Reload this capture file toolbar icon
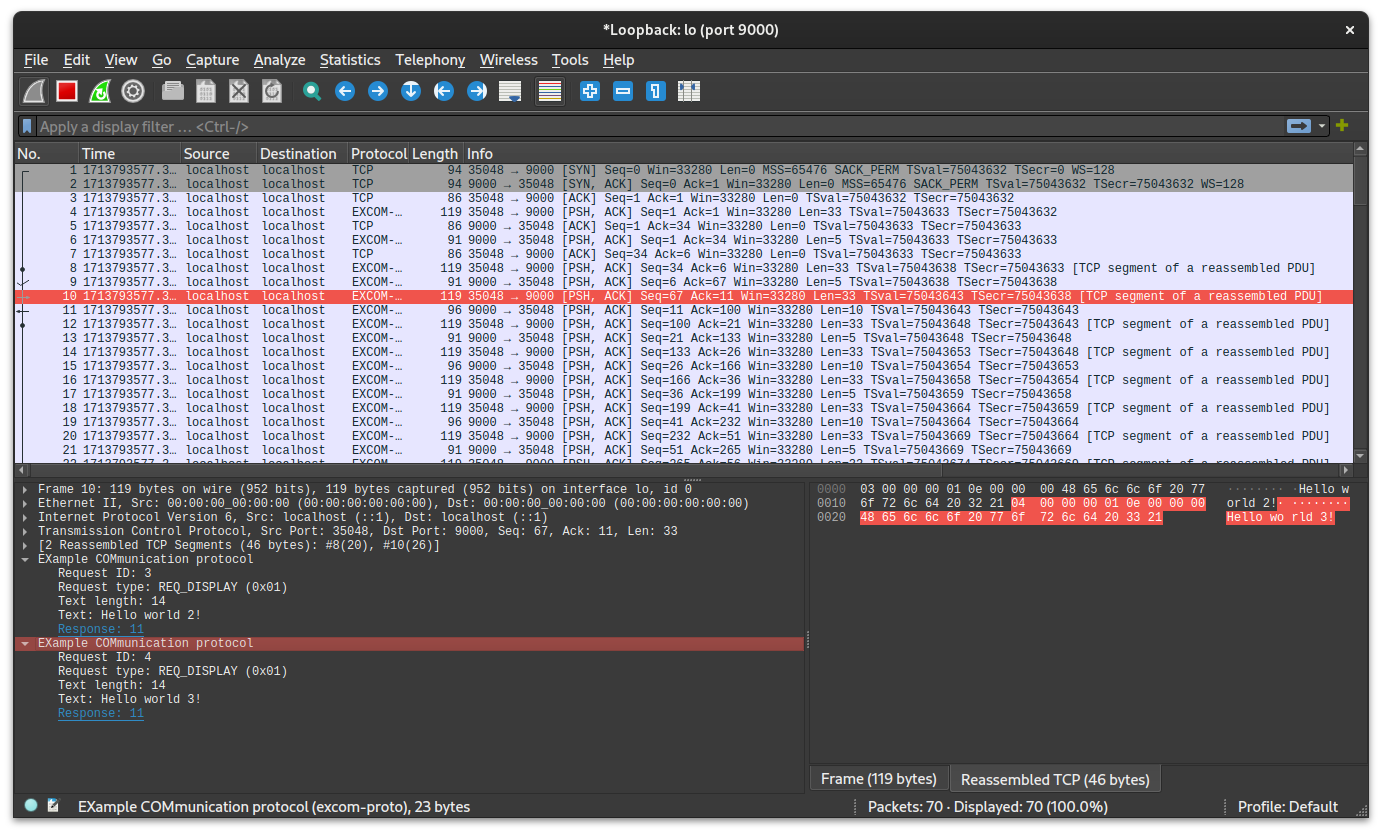Image resolution: width=1382 pixels, height=834 pixels. (272, 92)
